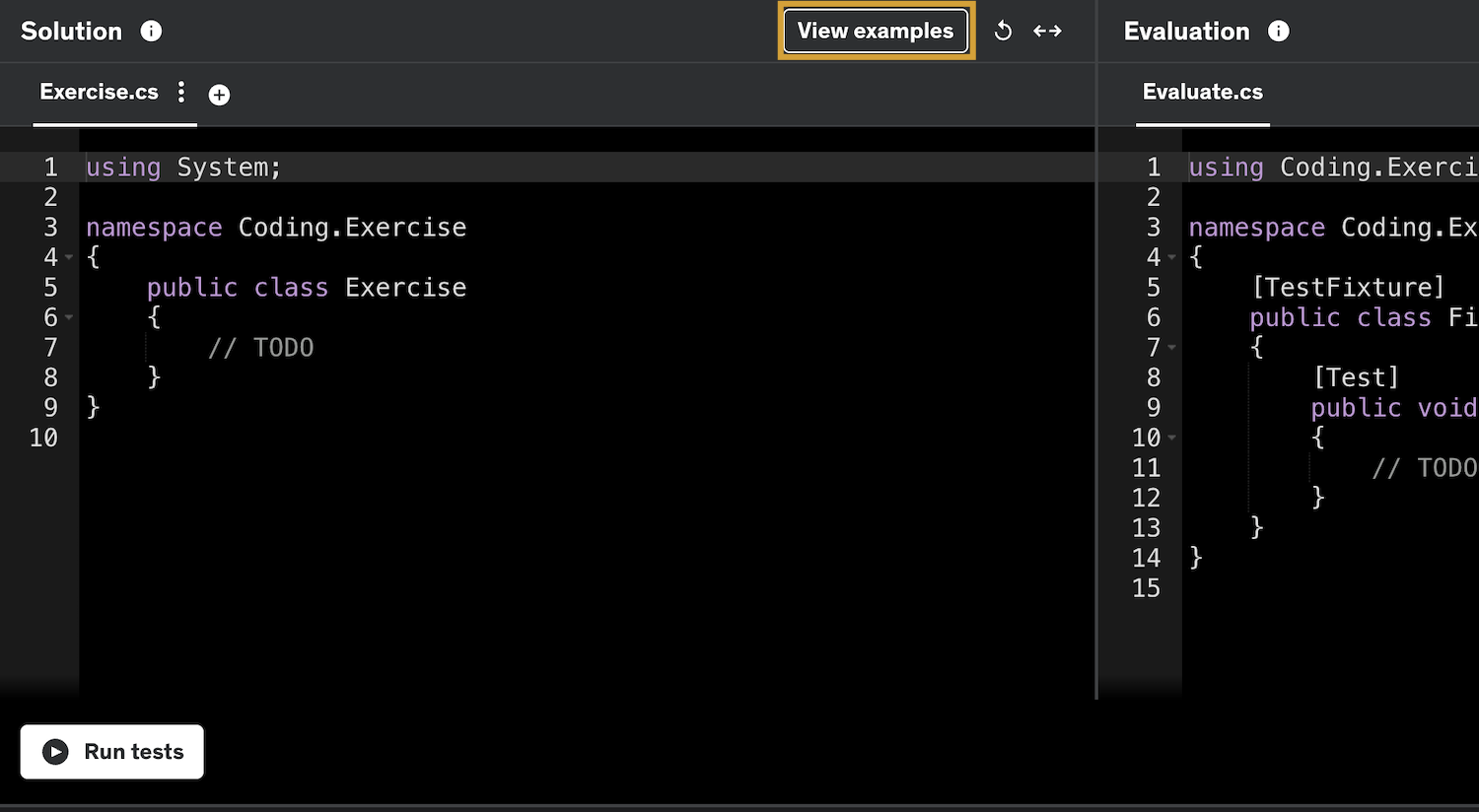Screen dimensions: 1479x812
Task: Fold the class block at line 6
Action: pos(69,318)
